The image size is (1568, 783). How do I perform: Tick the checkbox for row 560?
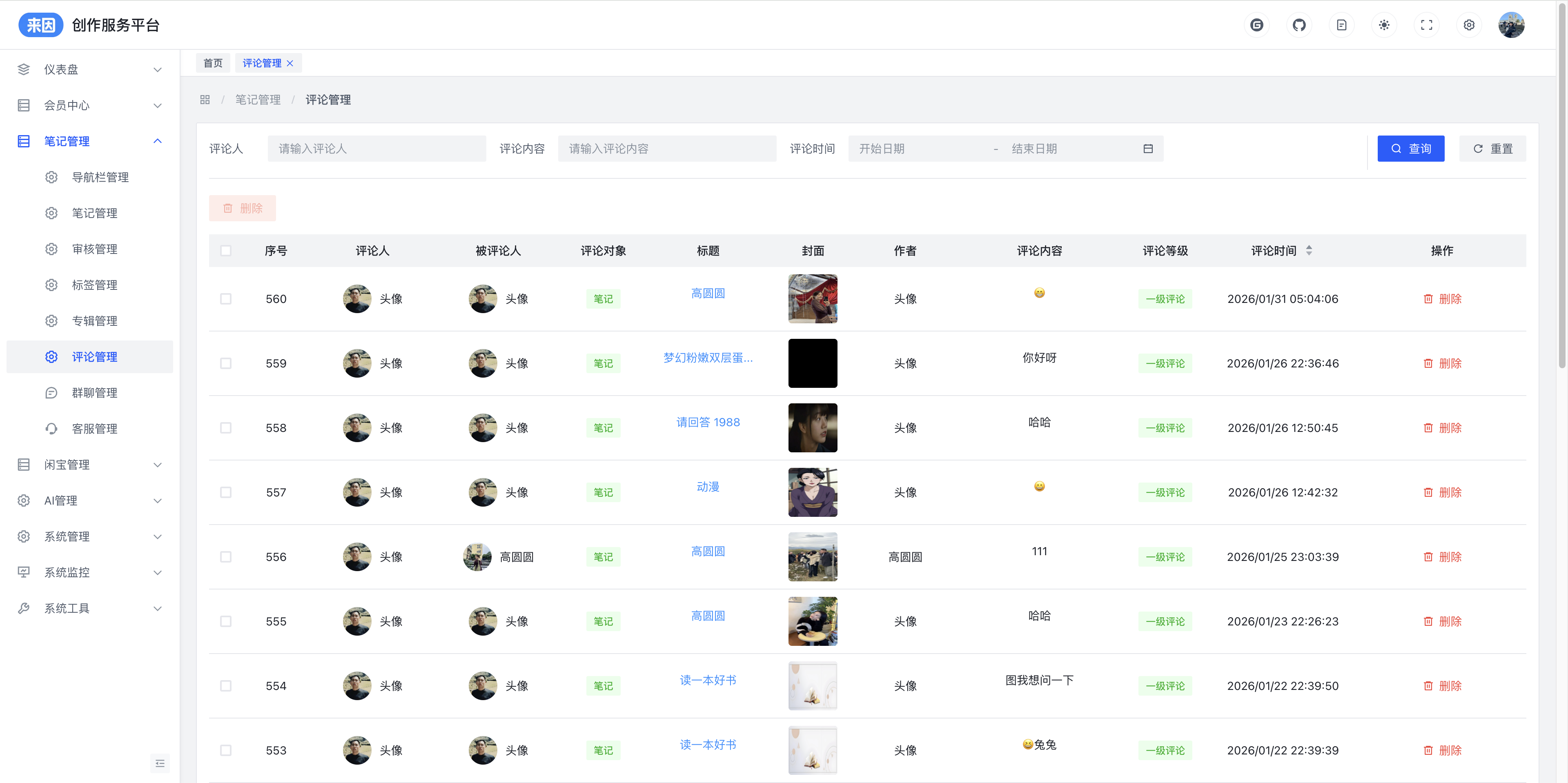[x=226, y=299]
